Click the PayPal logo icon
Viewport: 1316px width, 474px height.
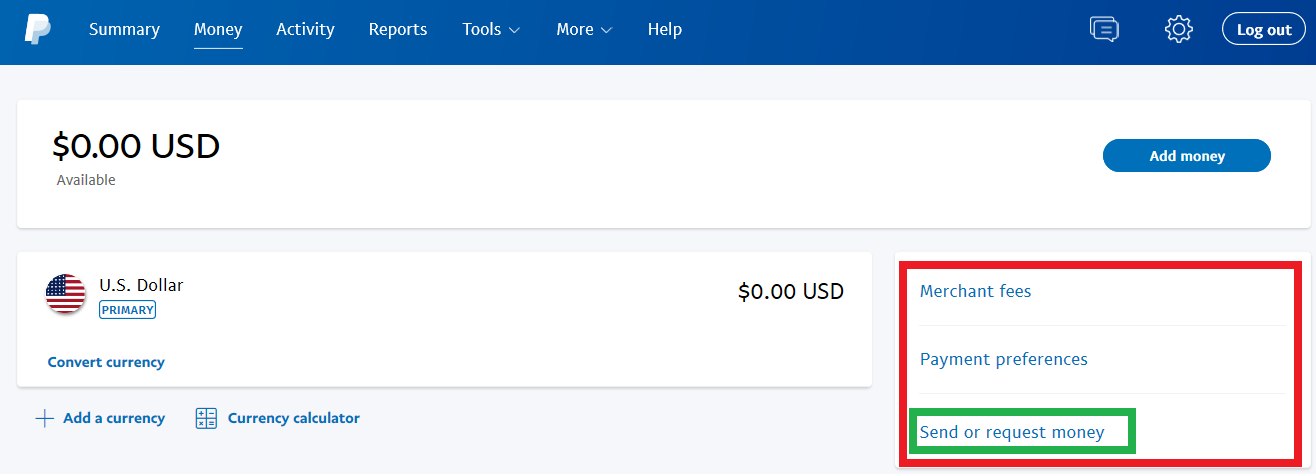[x=38, y=29]
